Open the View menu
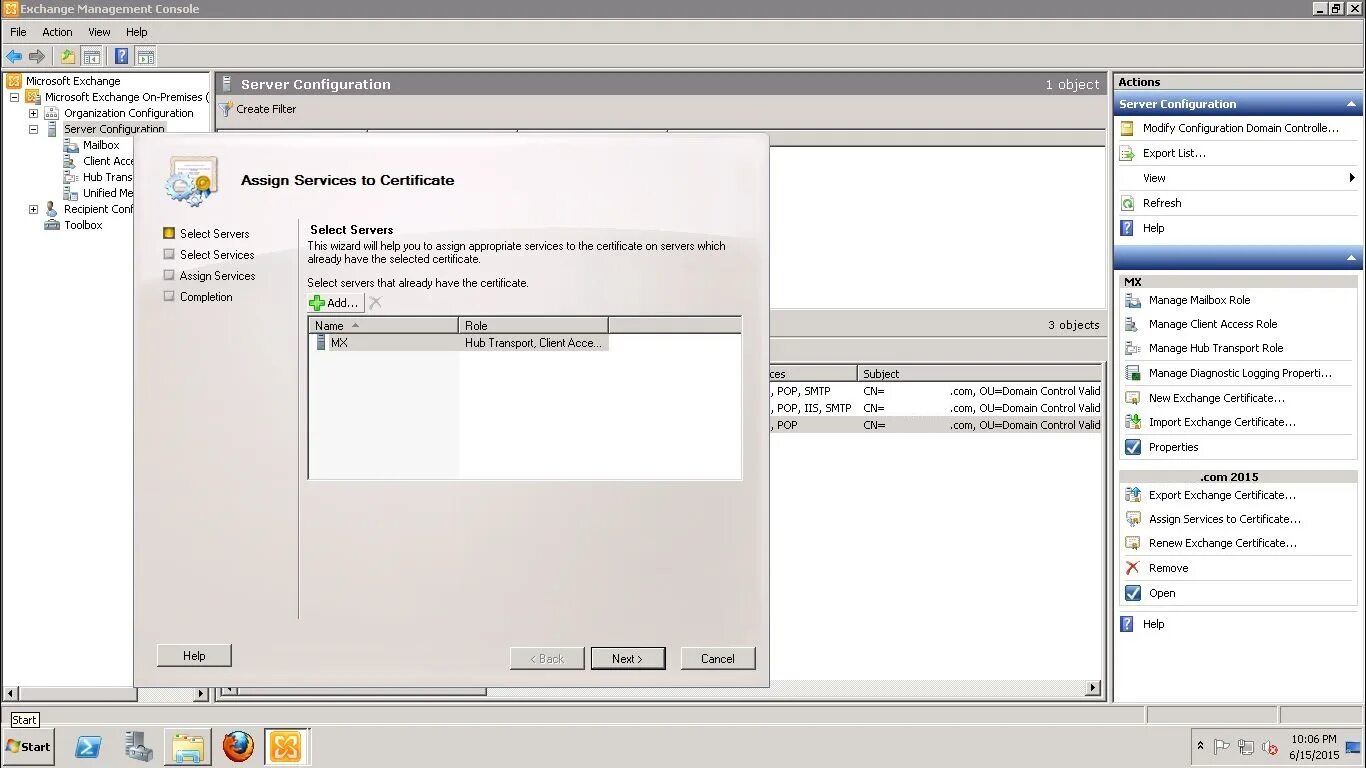 99,32
